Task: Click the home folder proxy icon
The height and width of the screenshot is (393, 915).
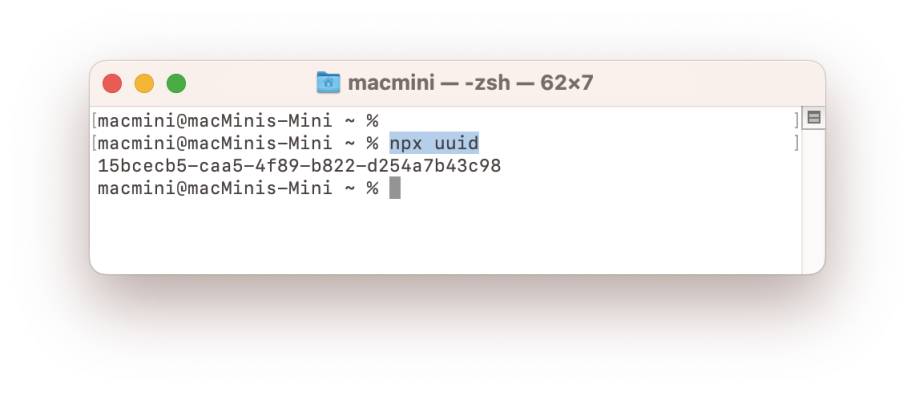Action: coord(328,82)
